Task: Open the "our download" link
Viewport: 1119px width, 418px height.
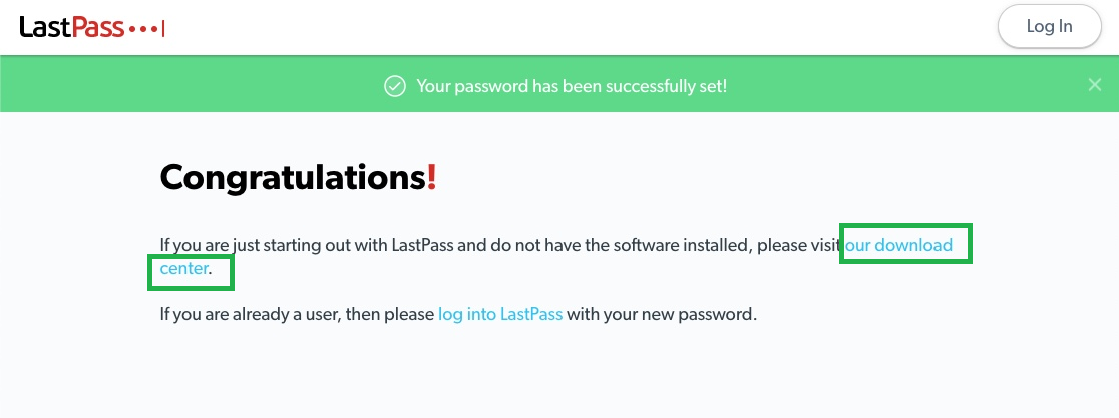Action: 899,244
